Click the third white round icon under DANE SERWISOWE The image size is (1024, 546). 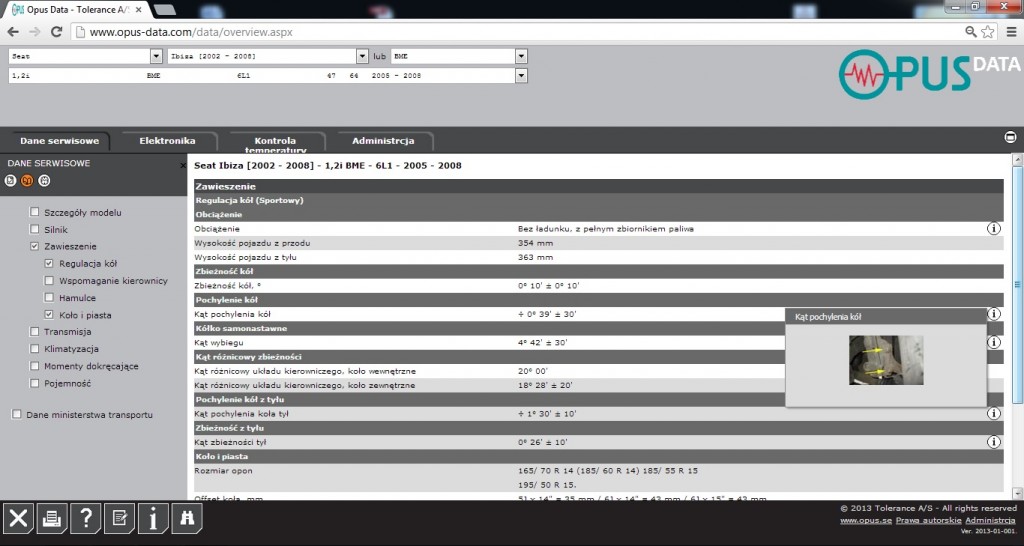pyautogui.click(x=44, y=181)
